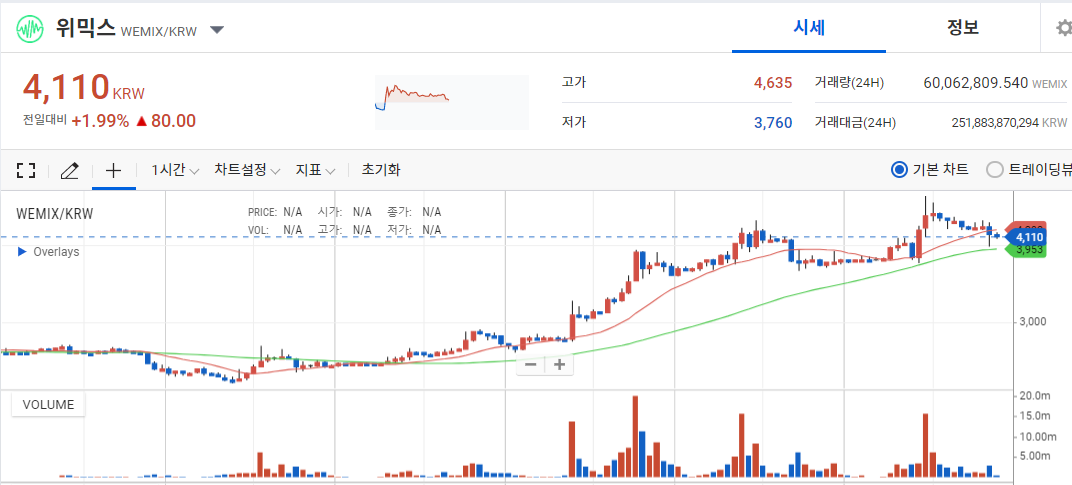Click the 4,110 current price marker

(x=1028, y=237)
